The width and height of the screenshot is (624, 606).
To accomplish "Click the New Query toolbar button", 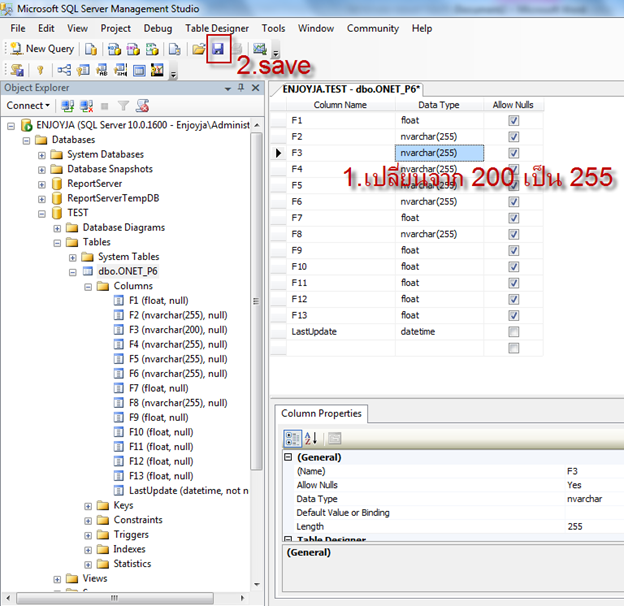I will coord(42,49).
